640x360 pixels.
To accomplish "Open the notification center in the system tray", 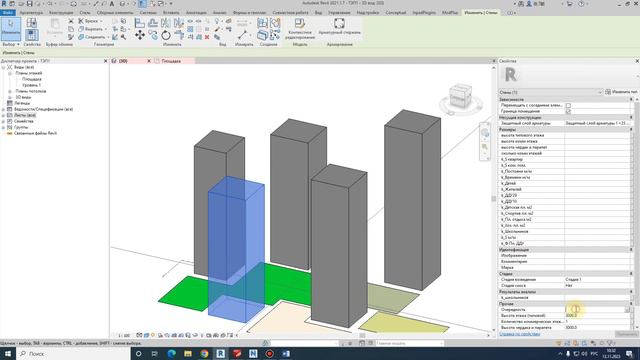I will point(629,353).
